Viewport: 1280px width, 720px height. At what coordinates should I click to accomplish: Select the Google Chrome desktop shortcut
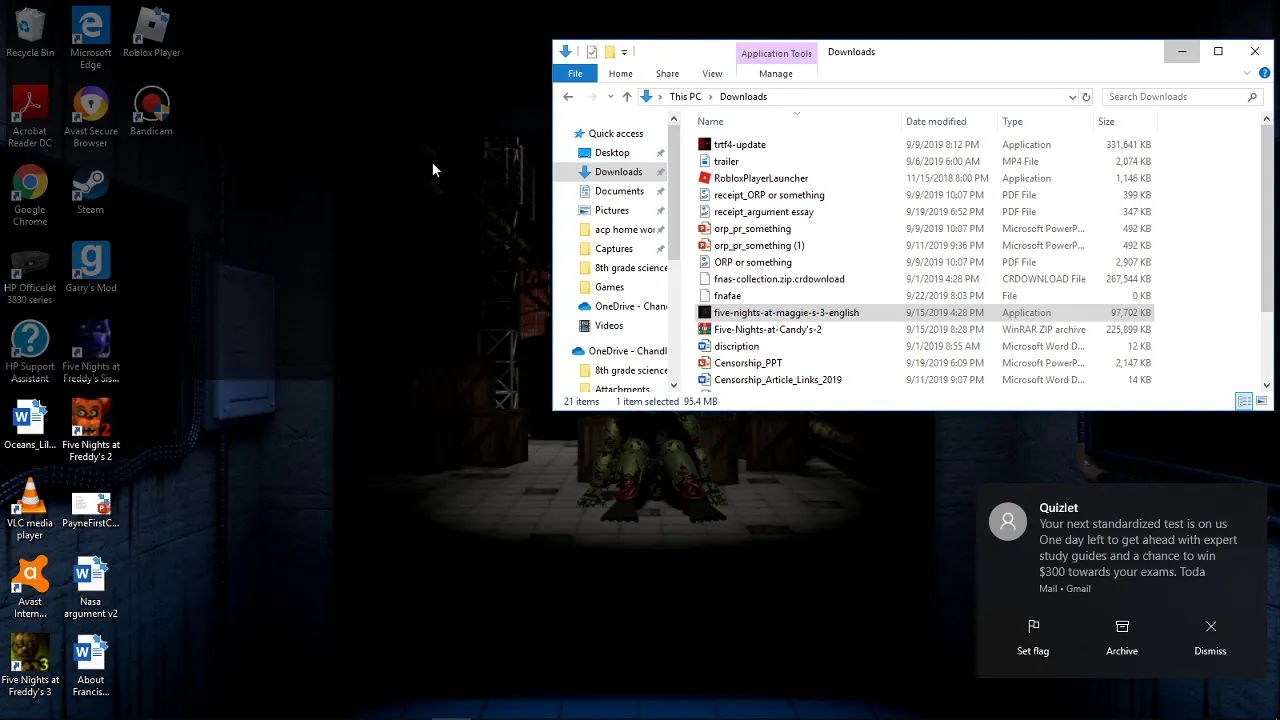tap(30, 195)
